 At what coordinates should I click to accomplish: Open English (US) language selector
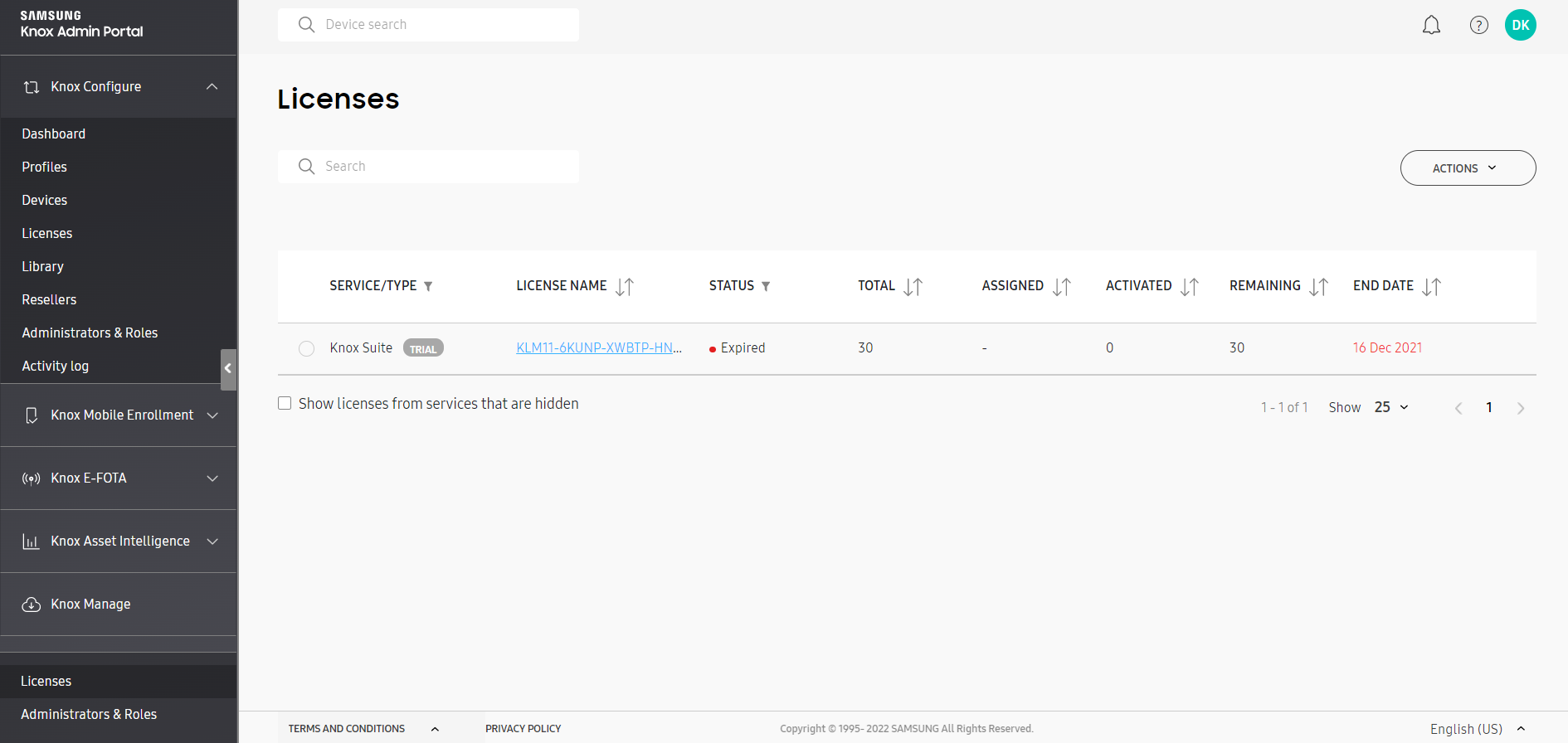click(1477, 729)
